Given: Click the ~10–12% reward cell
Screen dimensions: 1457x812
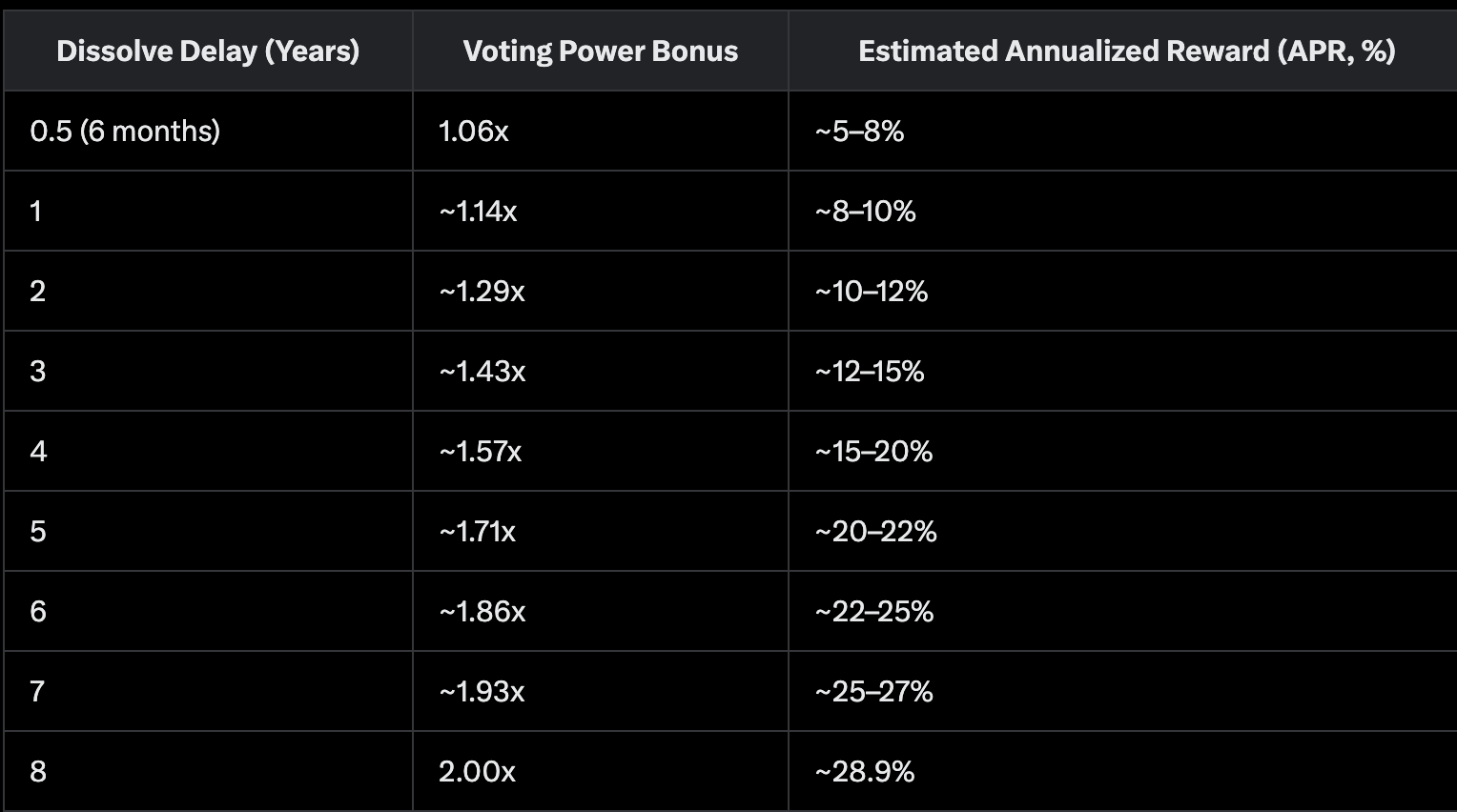Looking at the screenshot, I should tap(1122, 291).
